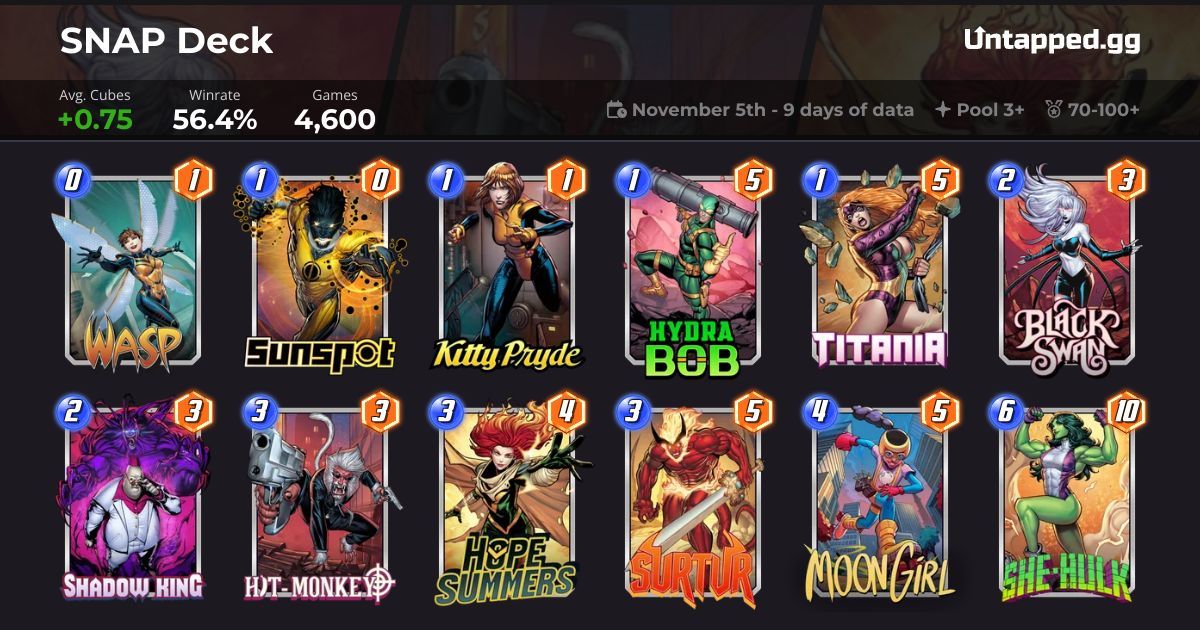
Task: Select the Kitty Pryde card
Action: 507,269
